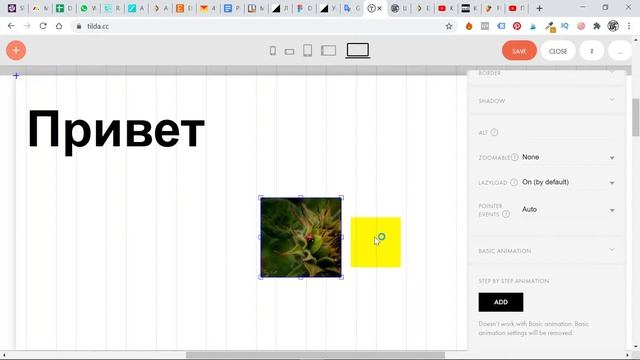Image resolution: width=640 pixels, height=360 pixels.
Task: Show help tooltip for ZOOMABLE
Action: pyautogui.click(x=515, y=157)
